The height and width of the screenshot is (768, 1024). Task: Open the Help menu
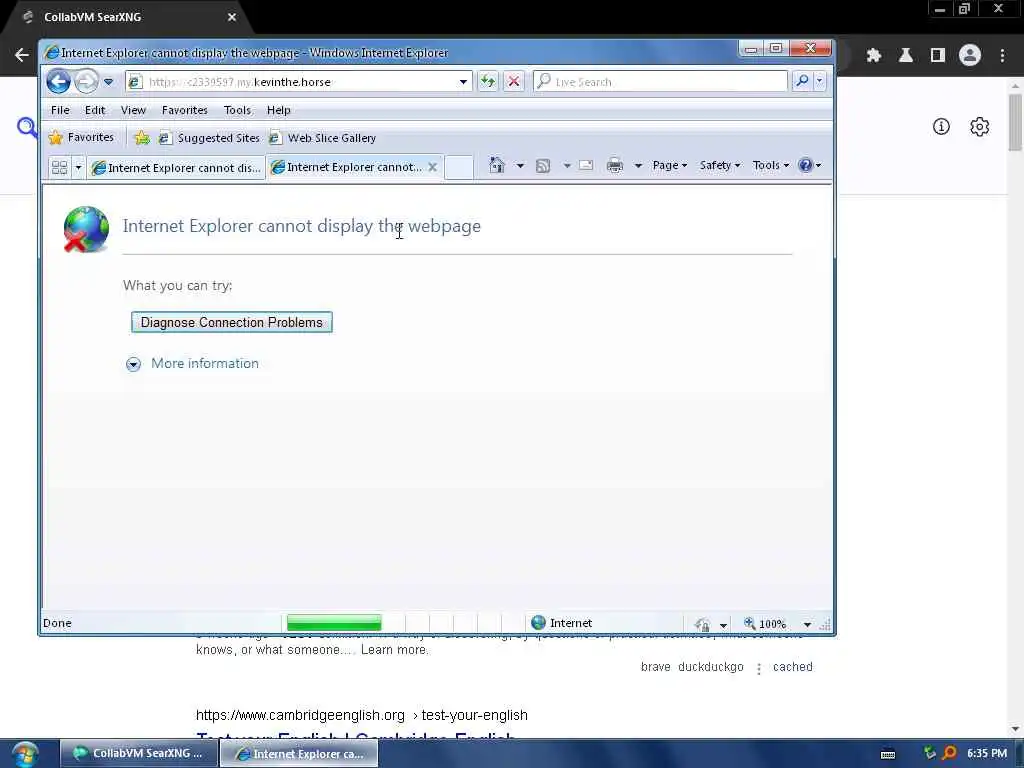[279, 110]
